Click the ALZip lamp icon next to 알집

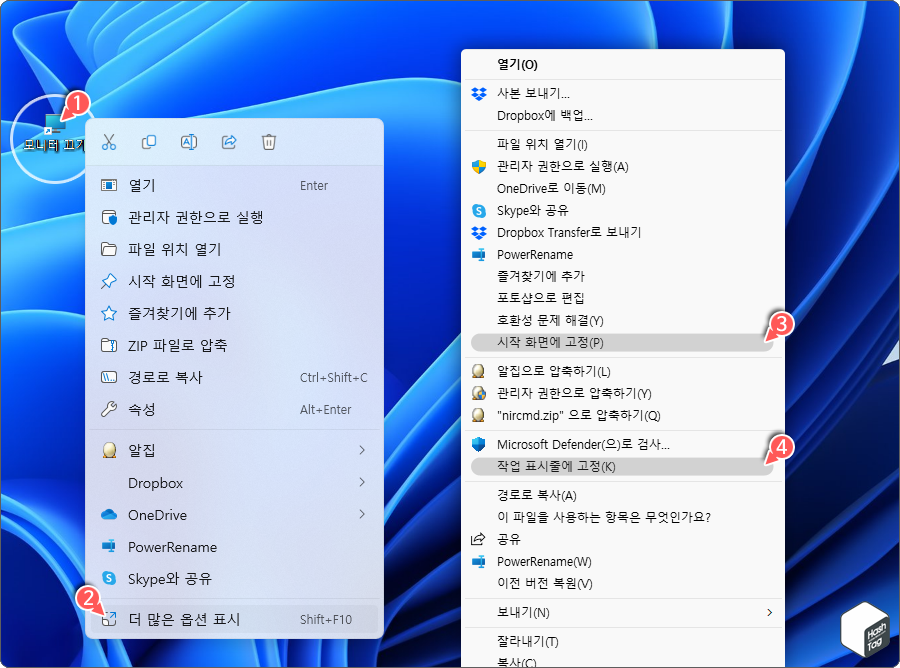(111, 450)
